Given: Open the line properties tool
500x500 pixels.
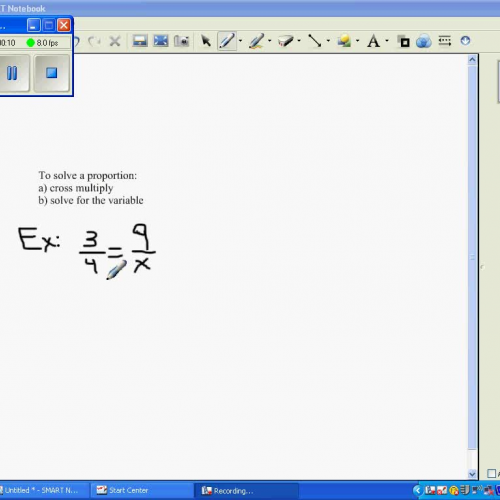Looking at the screenshot, I should [445, 41].
